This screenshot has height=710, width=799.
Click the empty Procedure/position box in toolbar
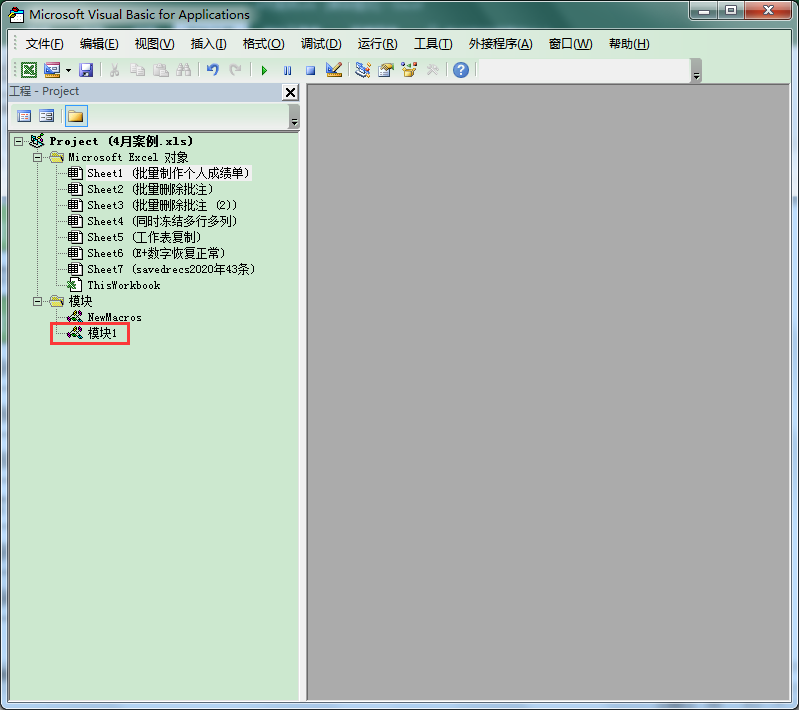583,70
